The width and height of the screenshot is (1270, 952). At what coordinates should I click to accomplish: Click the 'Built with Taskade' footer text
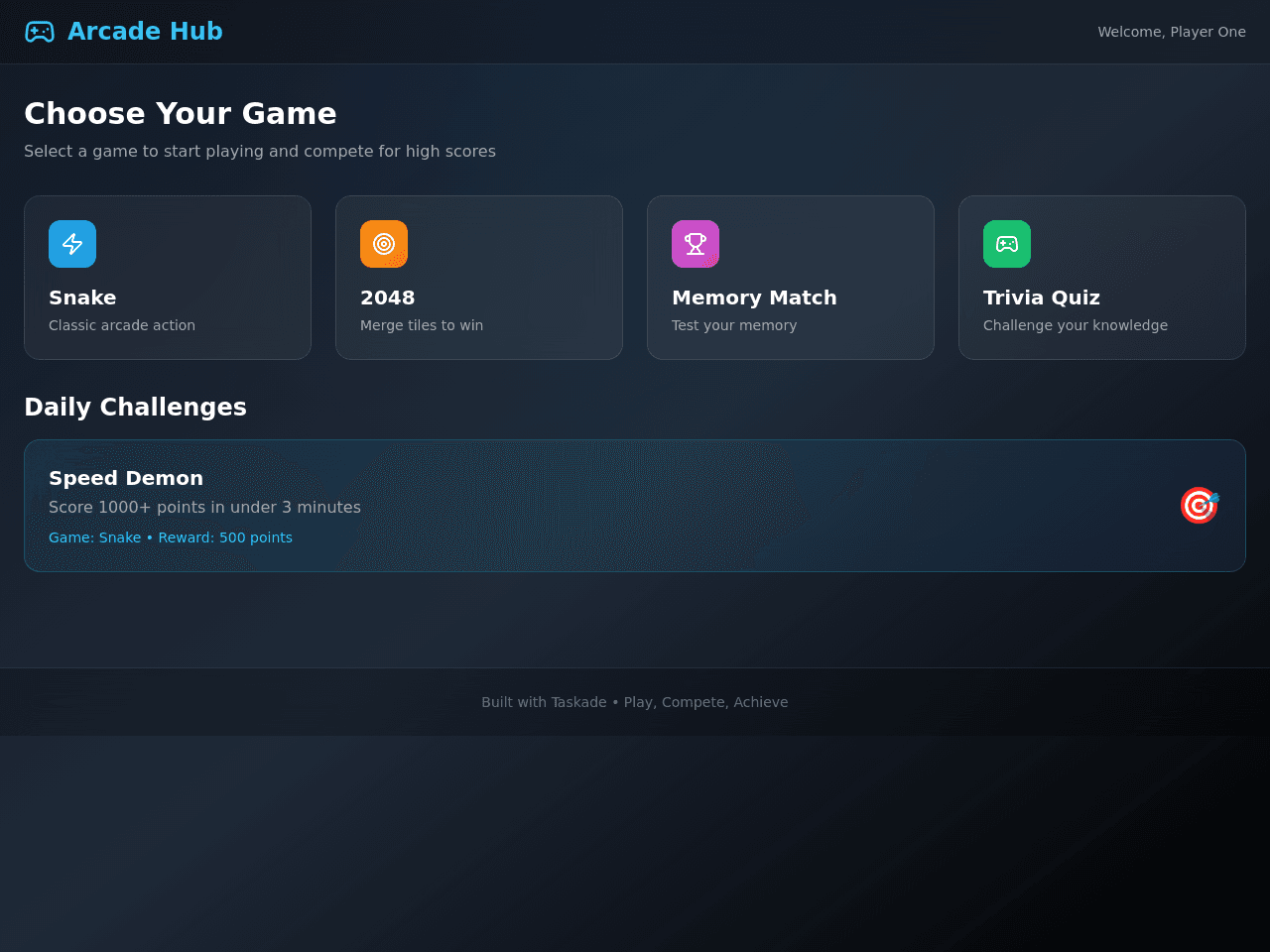544,702
